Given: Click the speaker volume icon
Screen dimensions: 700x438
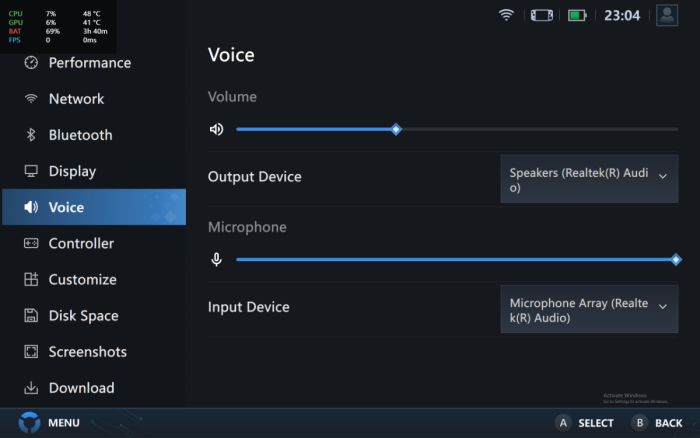Looking at the screenshot, I should click(x=216, y=129).
